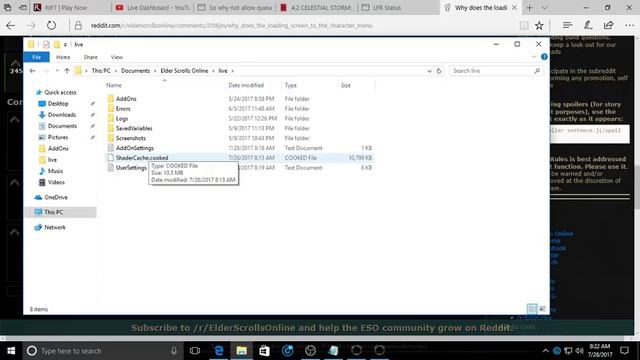Switch to large icons view

[x=542, y=309]
